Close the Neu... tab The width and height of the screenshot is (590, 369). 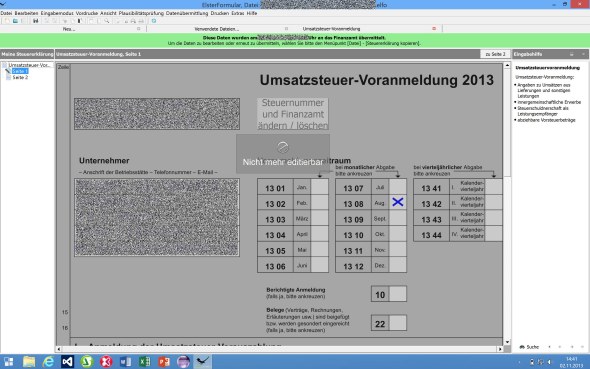[x=138, y=29]
